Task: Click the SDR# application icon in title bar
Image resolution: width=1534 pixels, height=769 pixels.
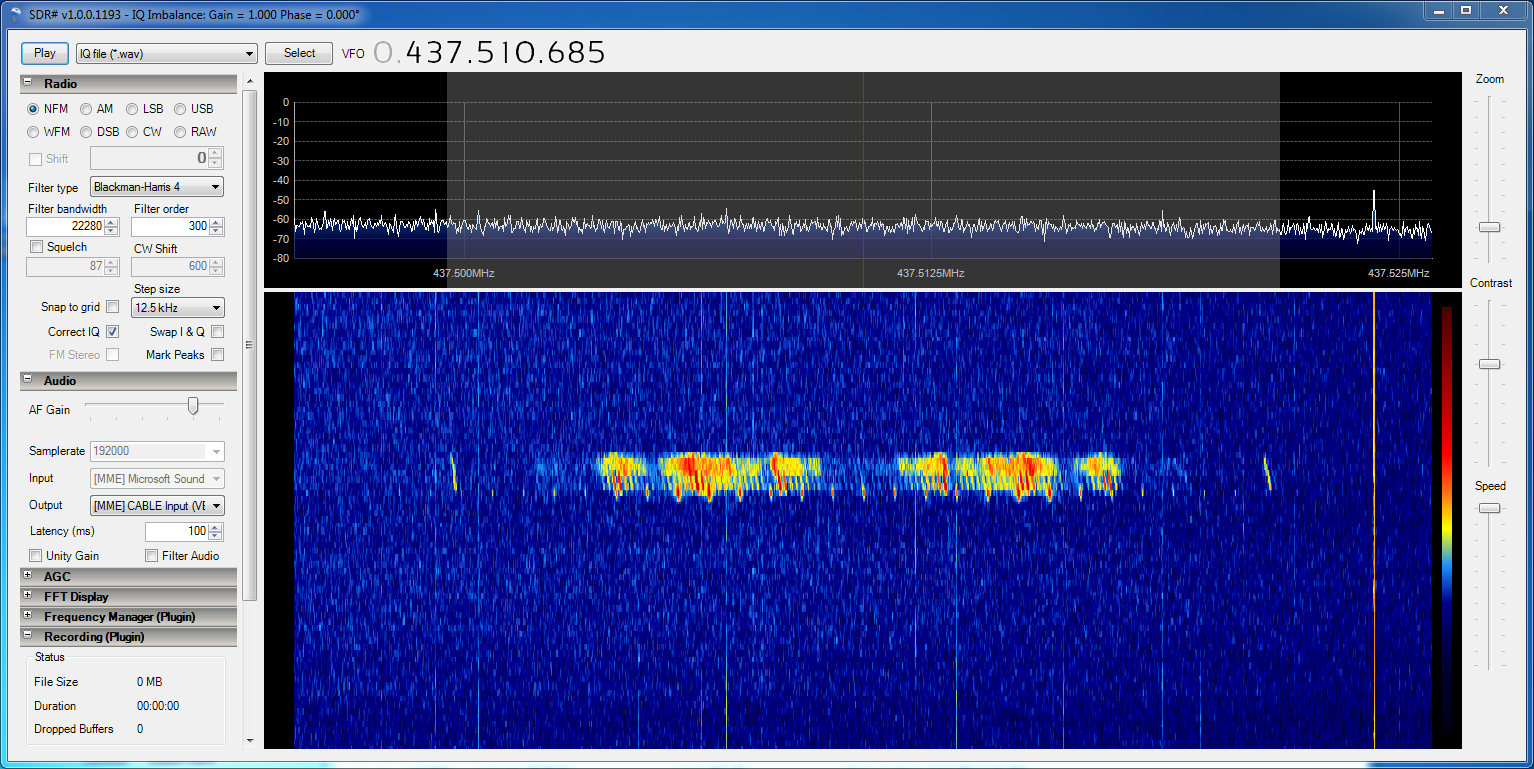Action: coord(15,14)
